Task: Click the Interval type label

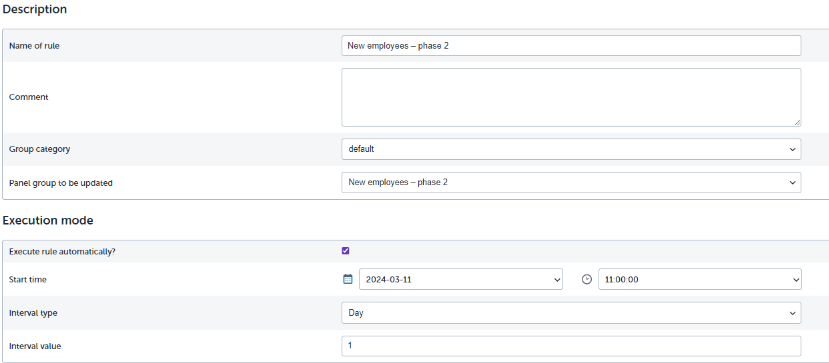Action: coord(33,313)
